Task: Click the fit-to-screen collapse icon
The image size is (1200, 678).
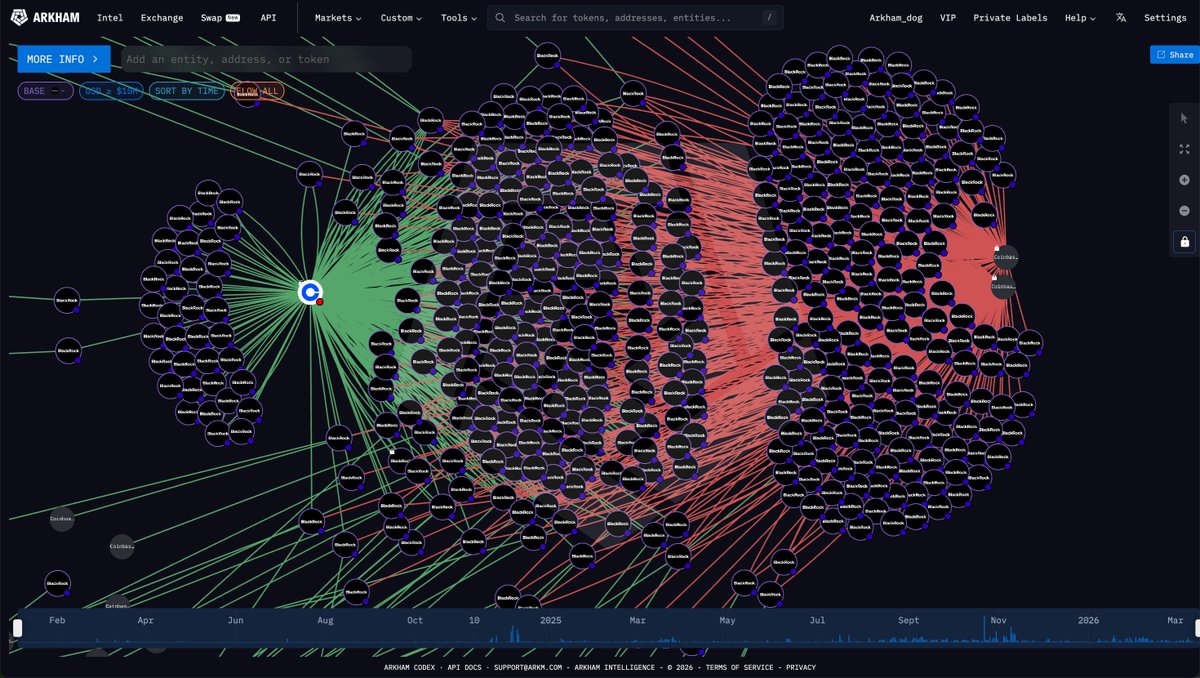Action: (x=1184, y=149)
